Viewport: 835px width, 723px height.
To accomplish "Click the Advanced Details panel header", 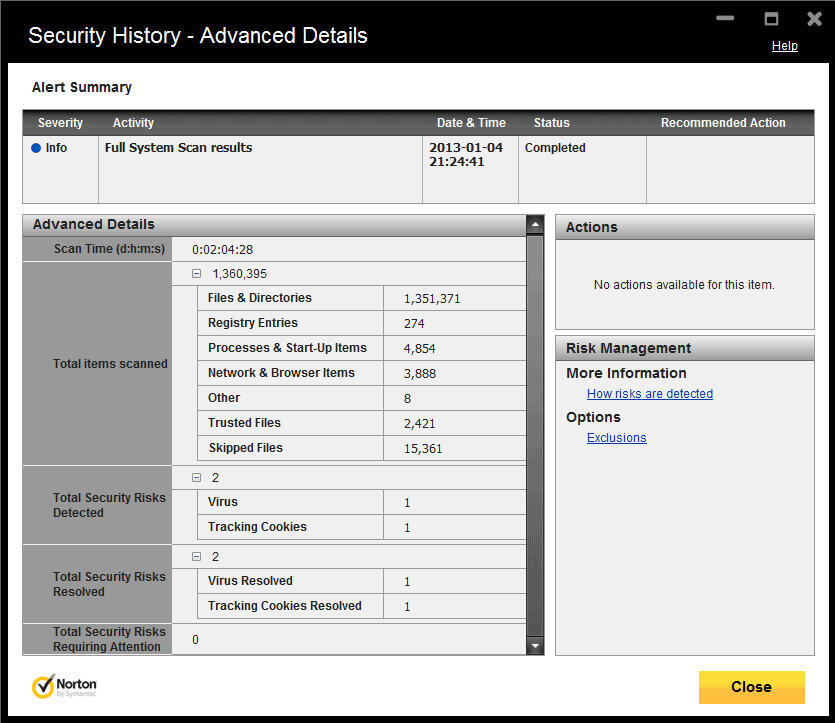I will click(x=274, y=225).
